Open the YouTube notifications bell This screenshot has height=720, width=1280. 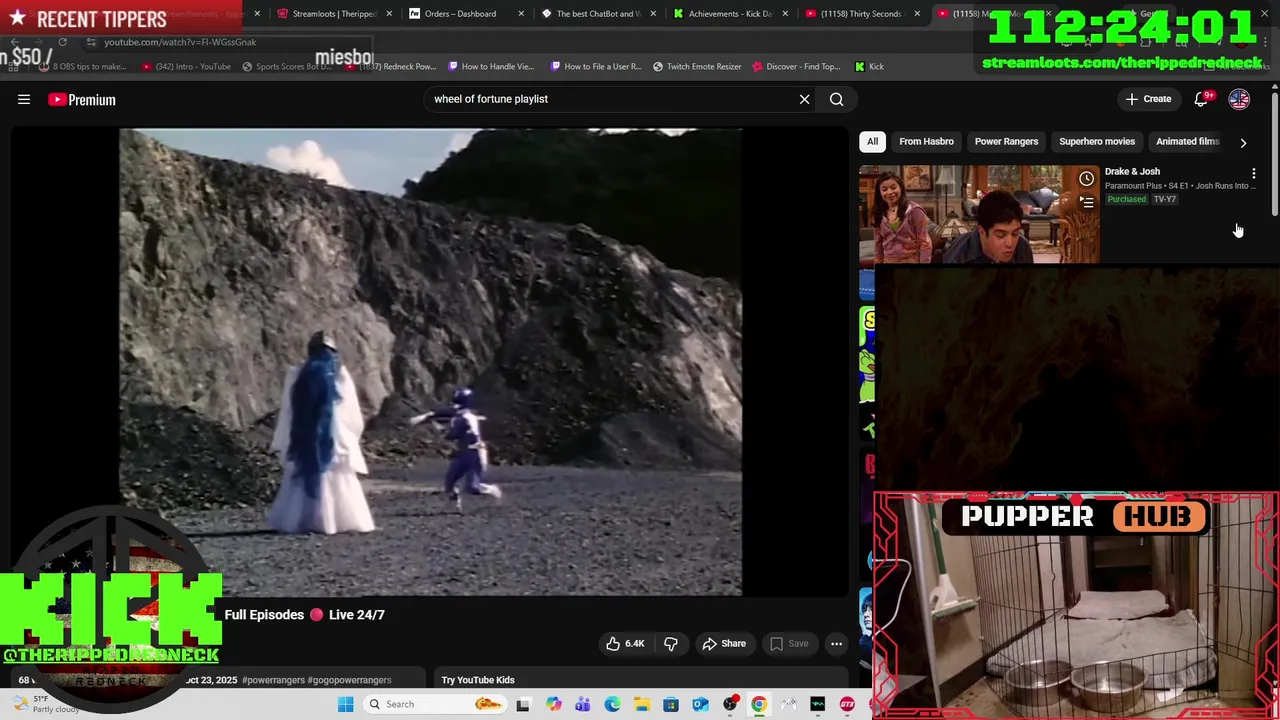tap(1202, 99)
